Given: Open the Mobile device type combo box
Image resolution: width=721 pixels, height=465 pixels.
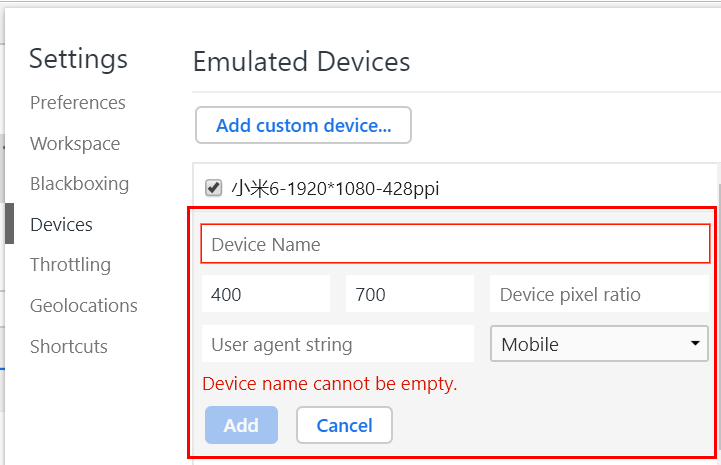Looking at the screenshot, I should 599,344.
